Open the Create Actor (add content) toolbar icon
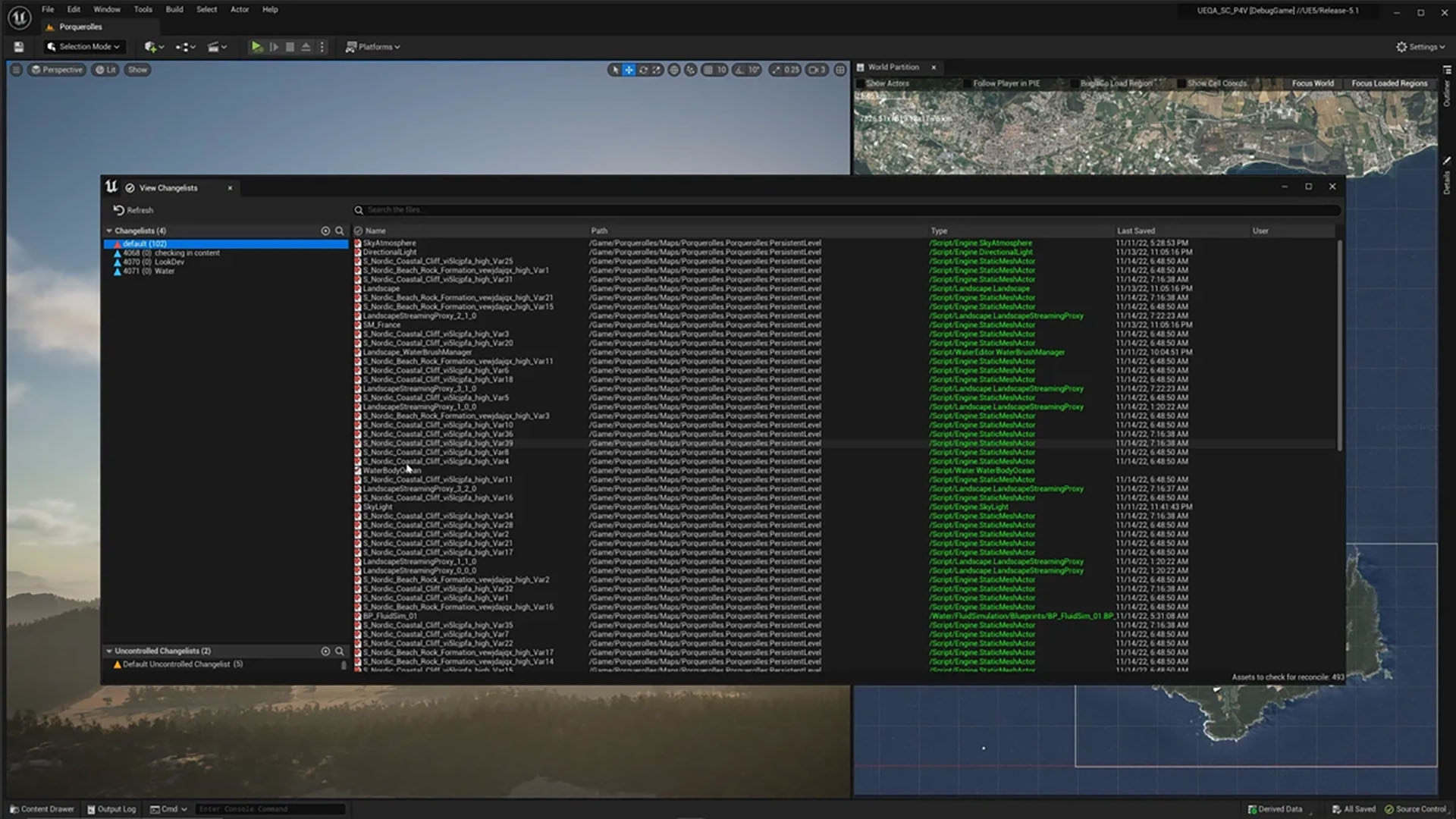Viewport: 1456px width, 819px height. (x=149, y=46)
